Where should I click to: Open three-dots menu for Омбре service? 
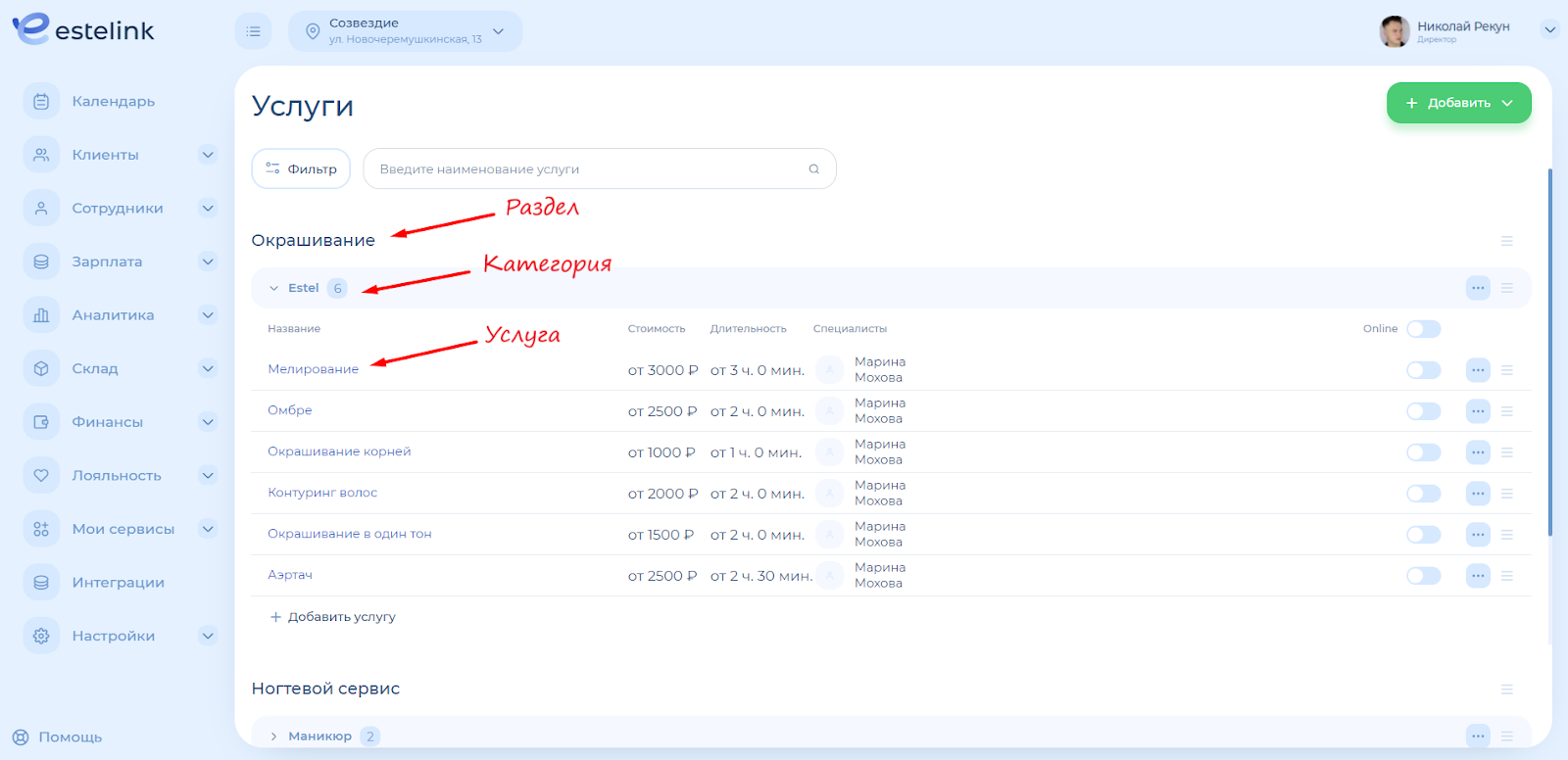1478,411
